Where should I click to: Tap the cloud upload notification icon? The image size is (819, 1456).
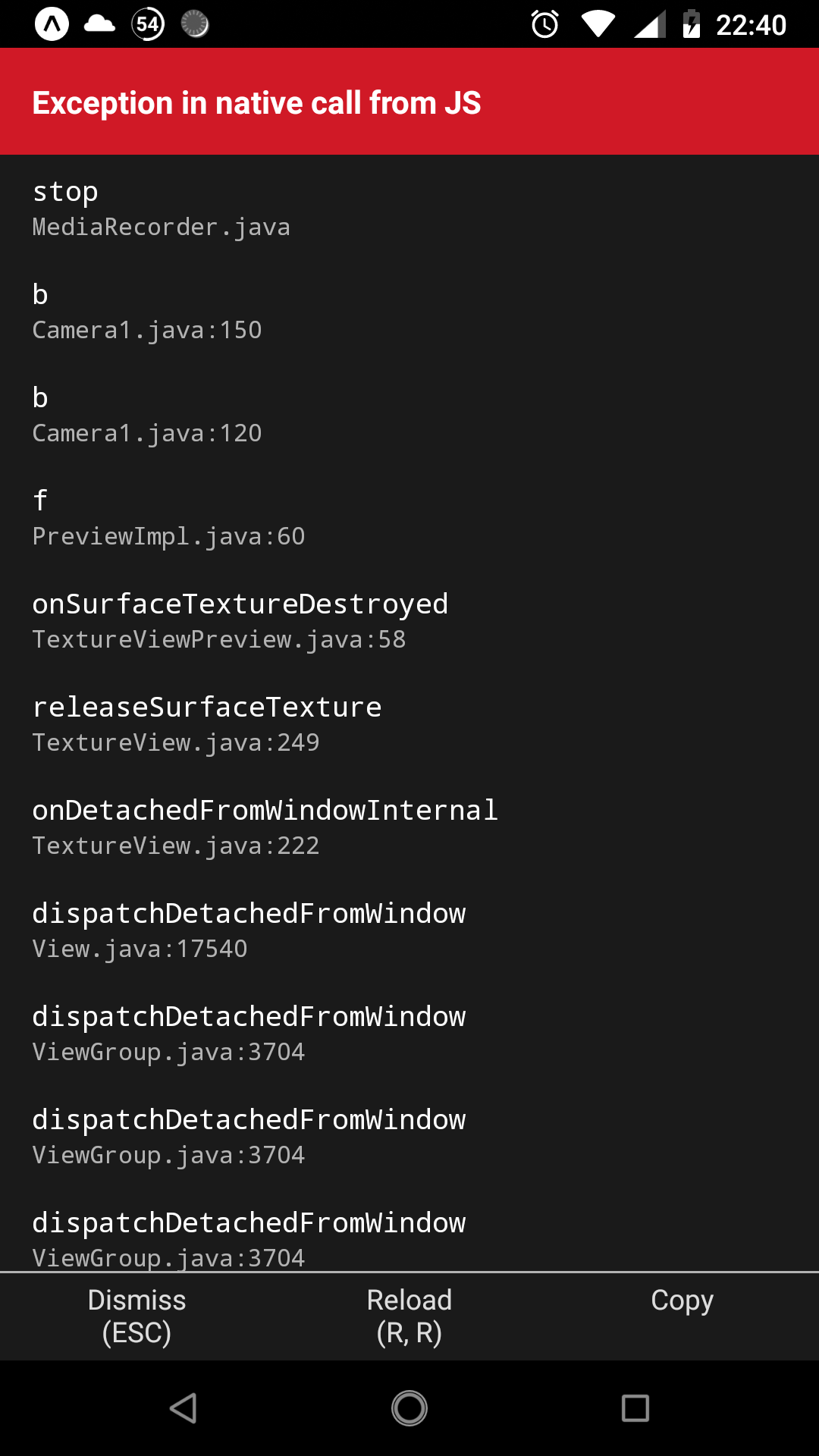pos(99,25)
